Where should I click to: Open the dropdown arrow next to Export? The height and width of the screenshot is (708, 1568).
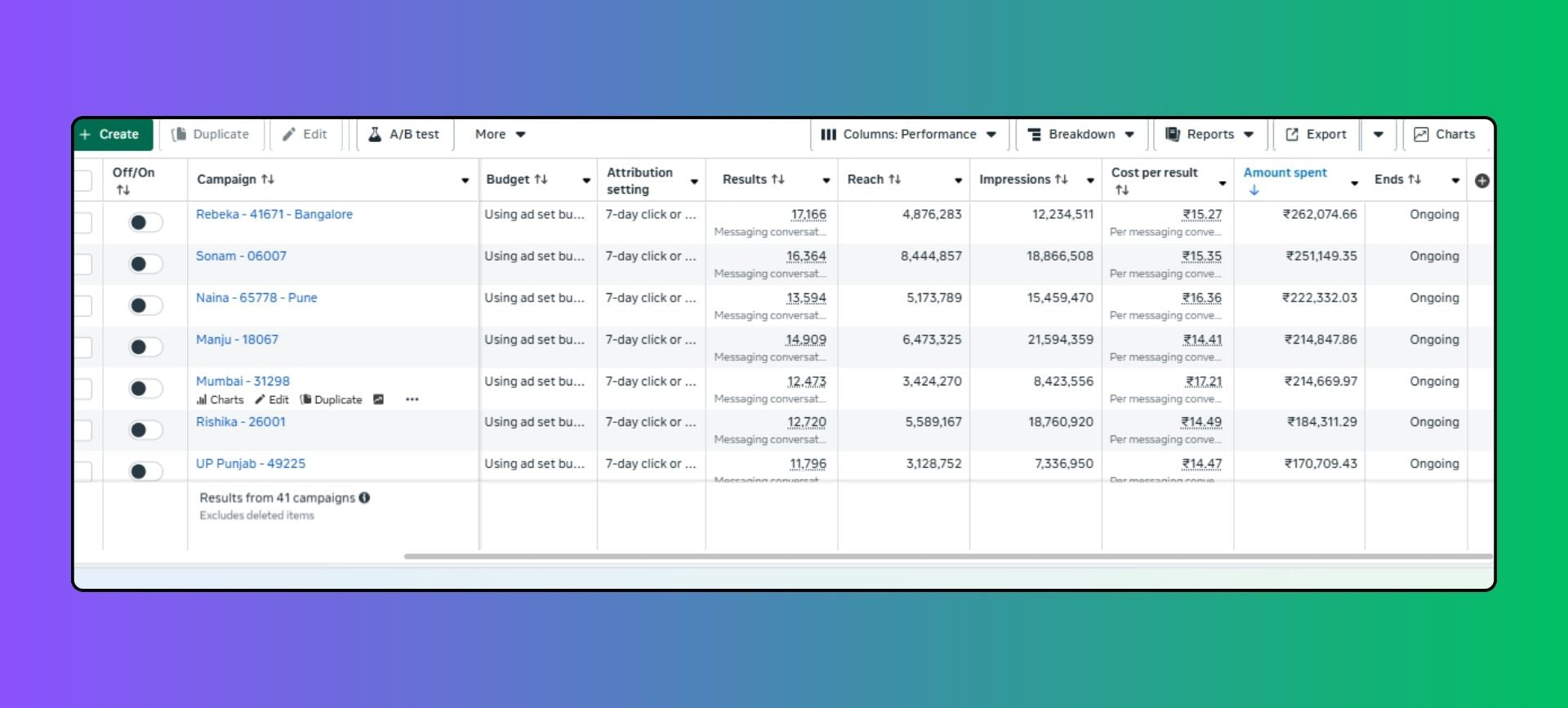click(x=1378, y=135)
